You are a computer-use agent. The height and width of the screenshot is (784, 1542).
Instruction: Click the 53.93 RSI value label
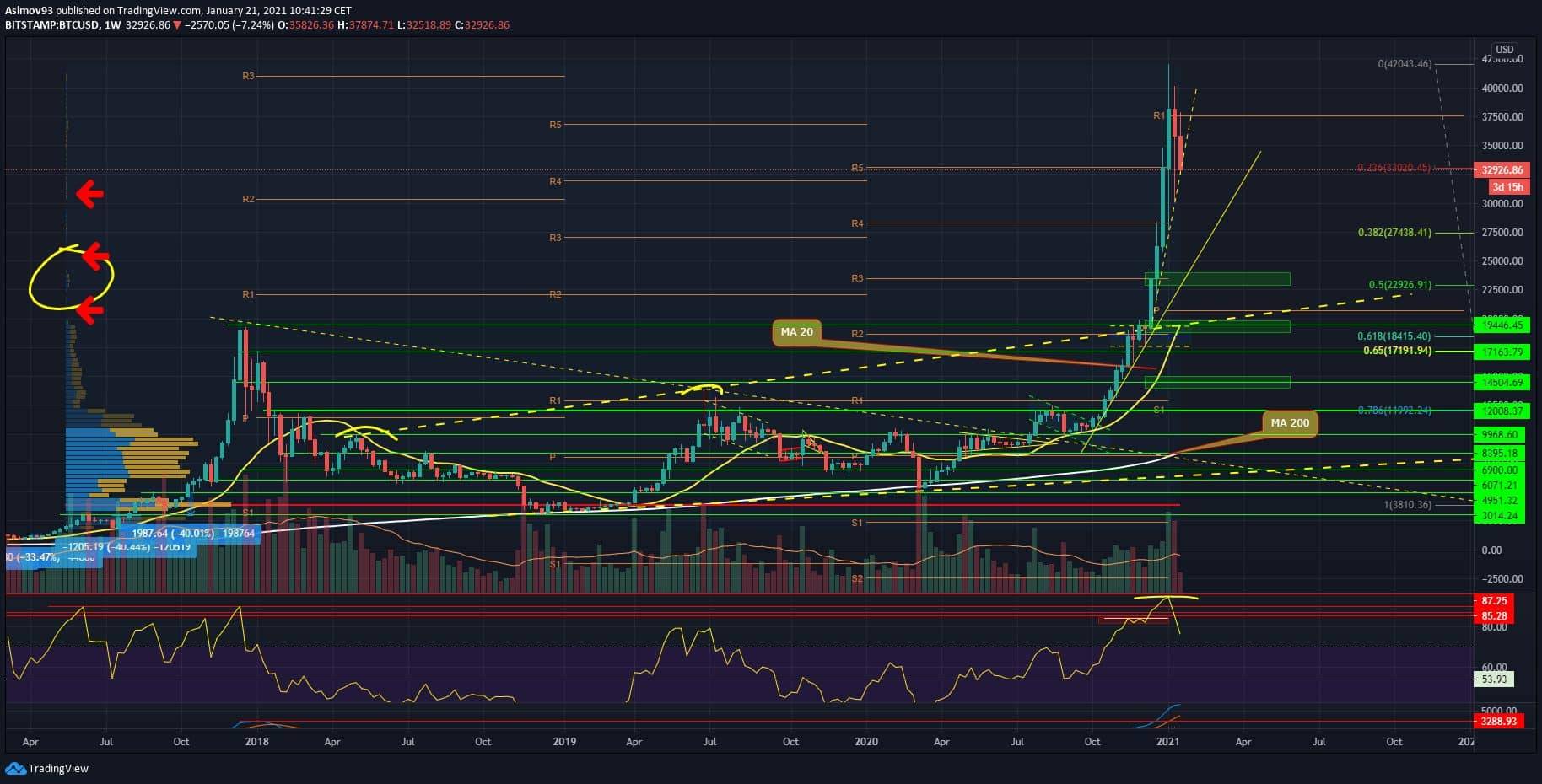[1494, 679]
